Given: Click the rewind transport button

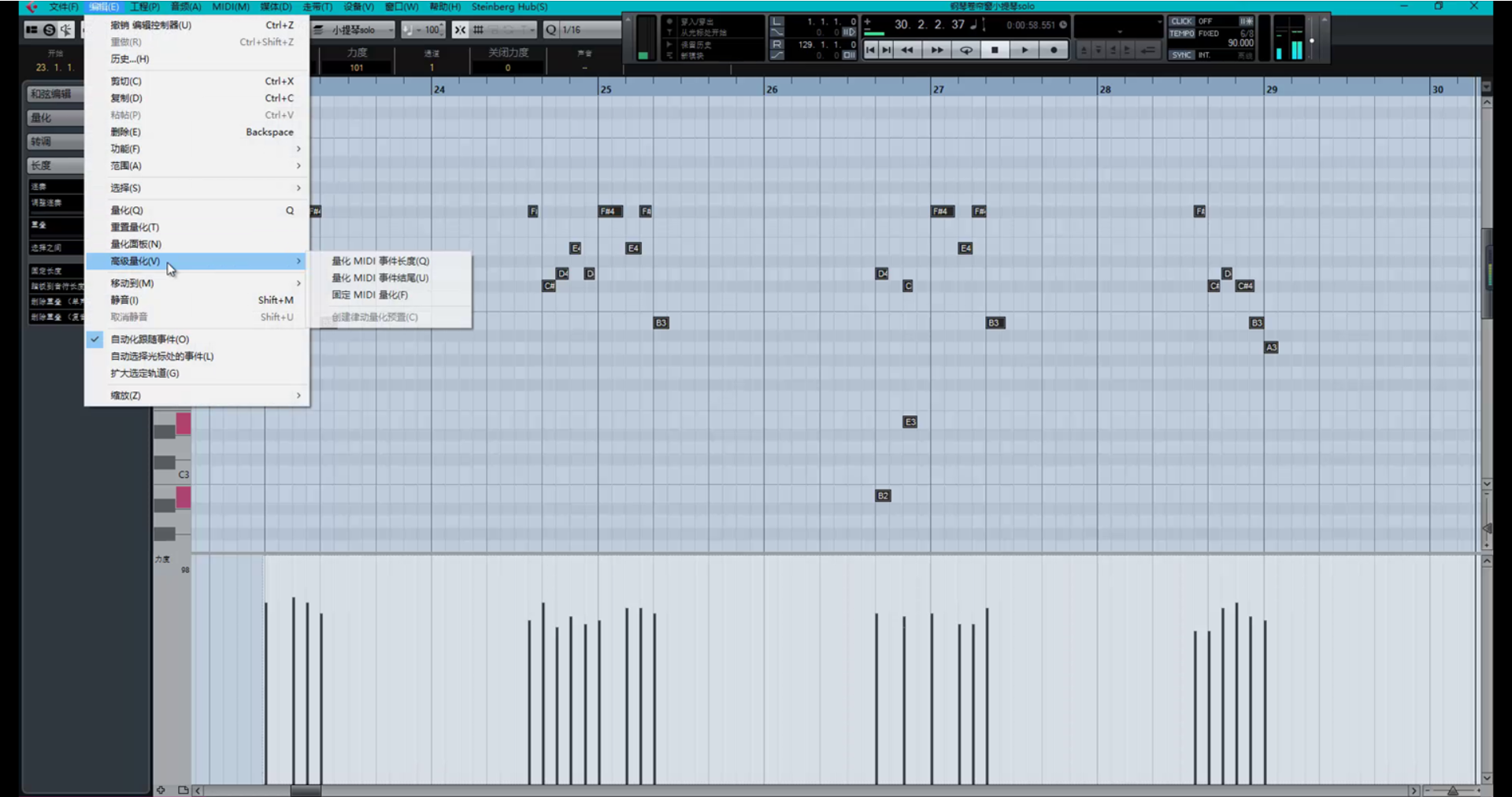Looking at the screenshot, I should (x=907, y=50).
